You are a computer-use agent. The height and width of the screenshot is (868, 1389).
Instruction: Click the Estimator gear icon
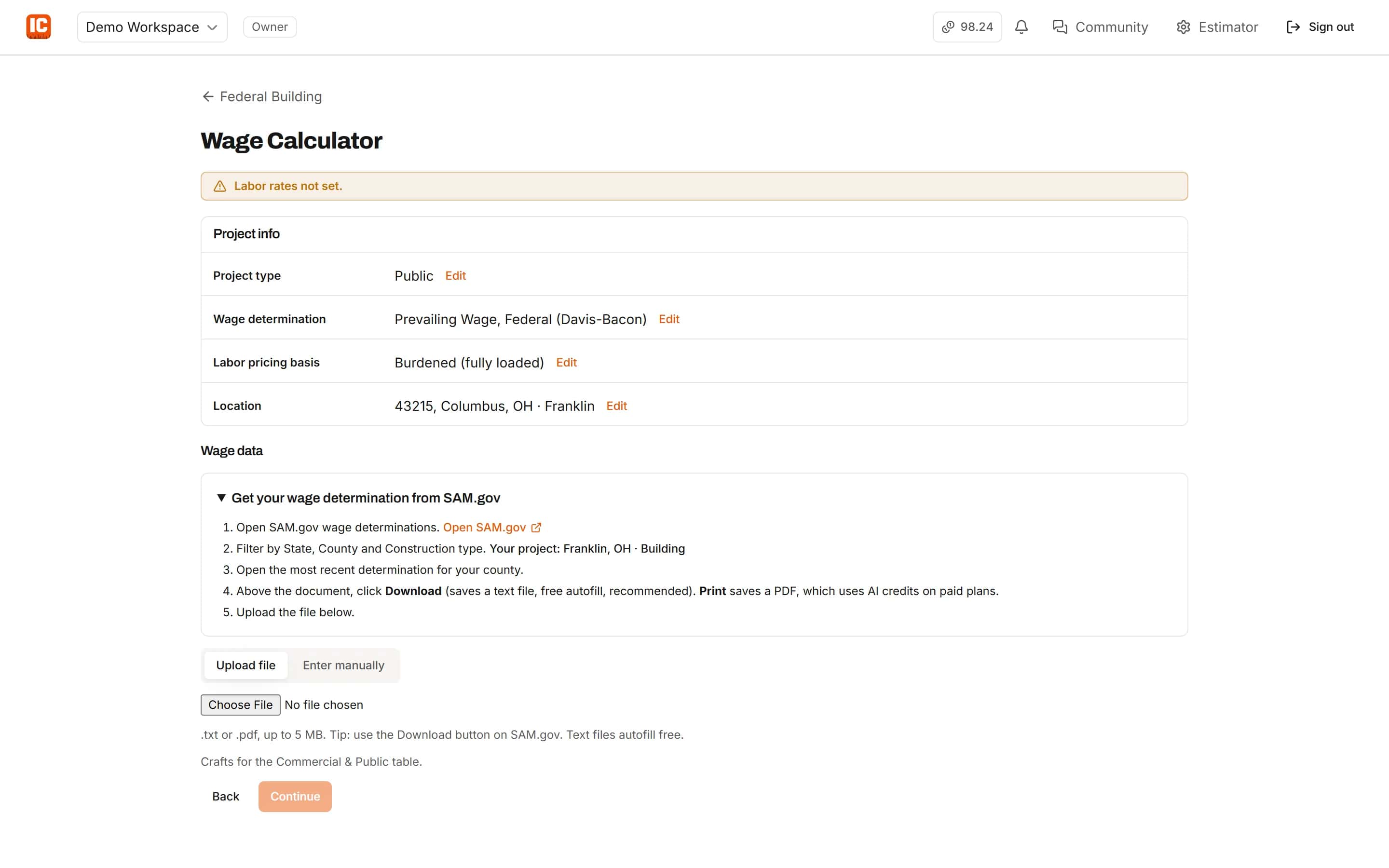click(1183, 27)
